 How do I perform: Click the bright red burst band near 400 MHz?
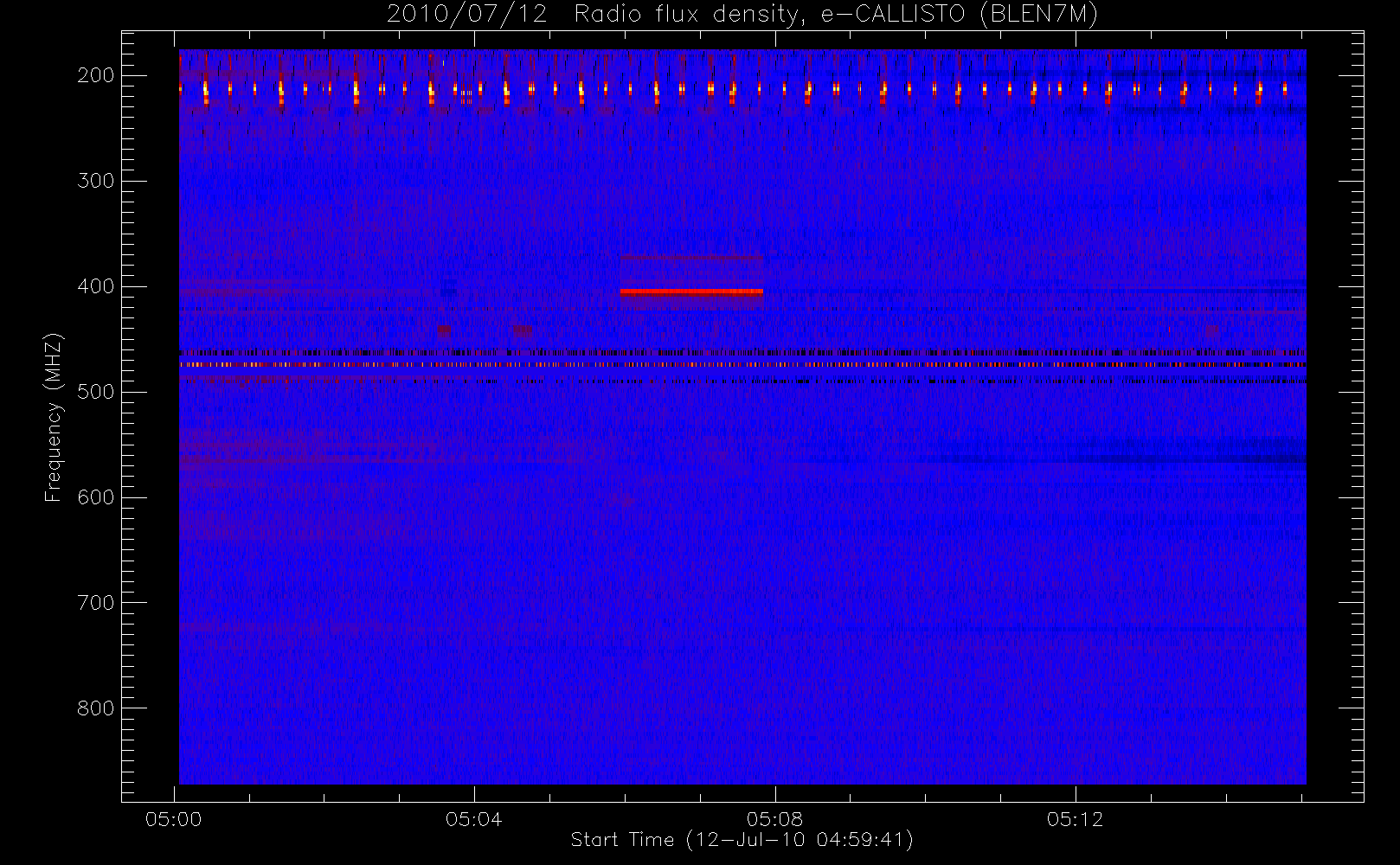click(691, 292)
